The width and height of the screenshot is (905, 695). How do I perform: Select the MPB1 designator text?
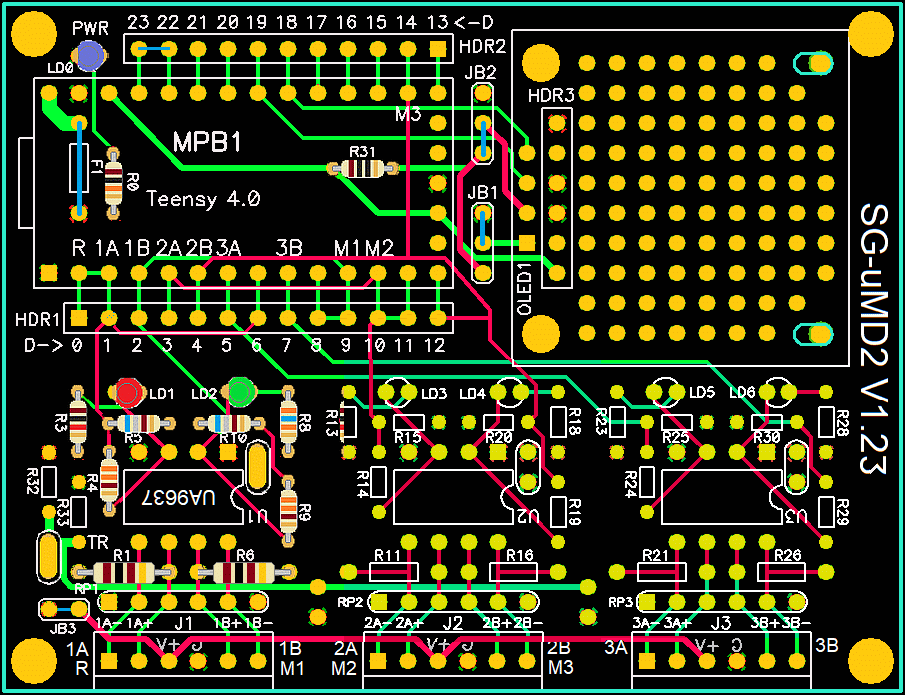point(207,142)
